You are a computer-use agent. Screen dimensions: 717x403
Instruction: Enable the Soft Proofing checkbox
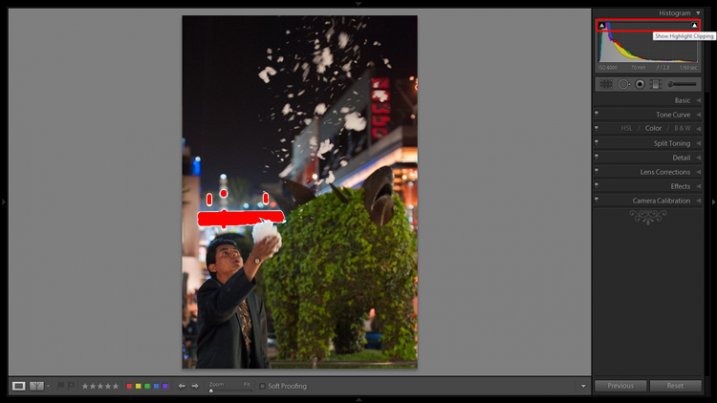pos(263,386)
